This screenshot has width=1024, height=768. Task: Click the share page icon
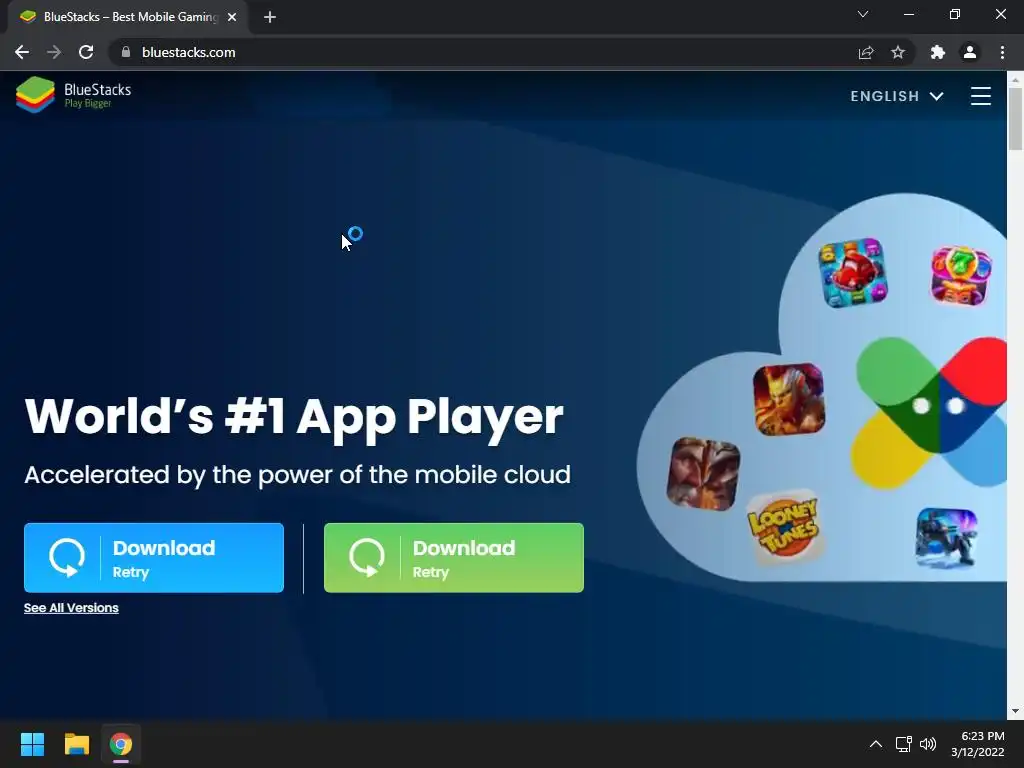866,52
